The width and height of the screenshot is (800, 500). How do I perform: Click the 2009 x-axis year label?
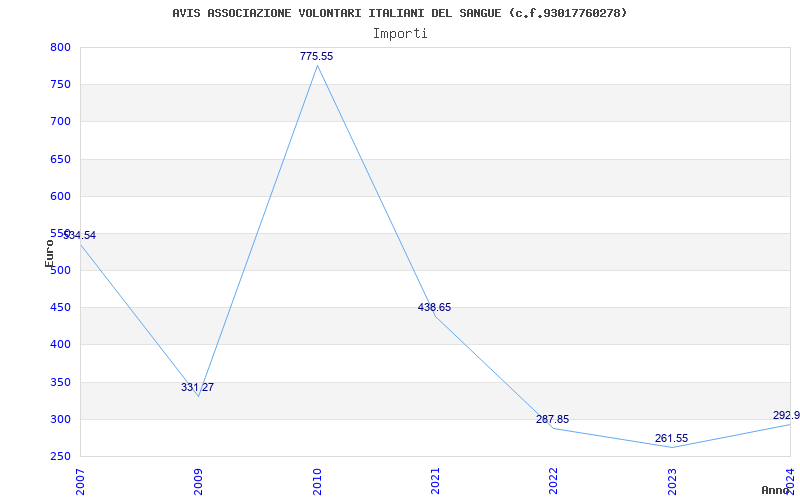click(x=198, y=482)
